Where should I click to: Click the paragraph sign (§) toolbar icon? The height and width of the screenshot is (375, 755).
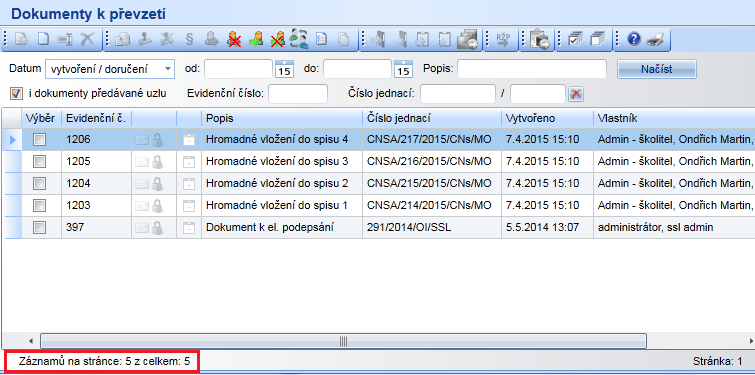[x=189, y=39]
